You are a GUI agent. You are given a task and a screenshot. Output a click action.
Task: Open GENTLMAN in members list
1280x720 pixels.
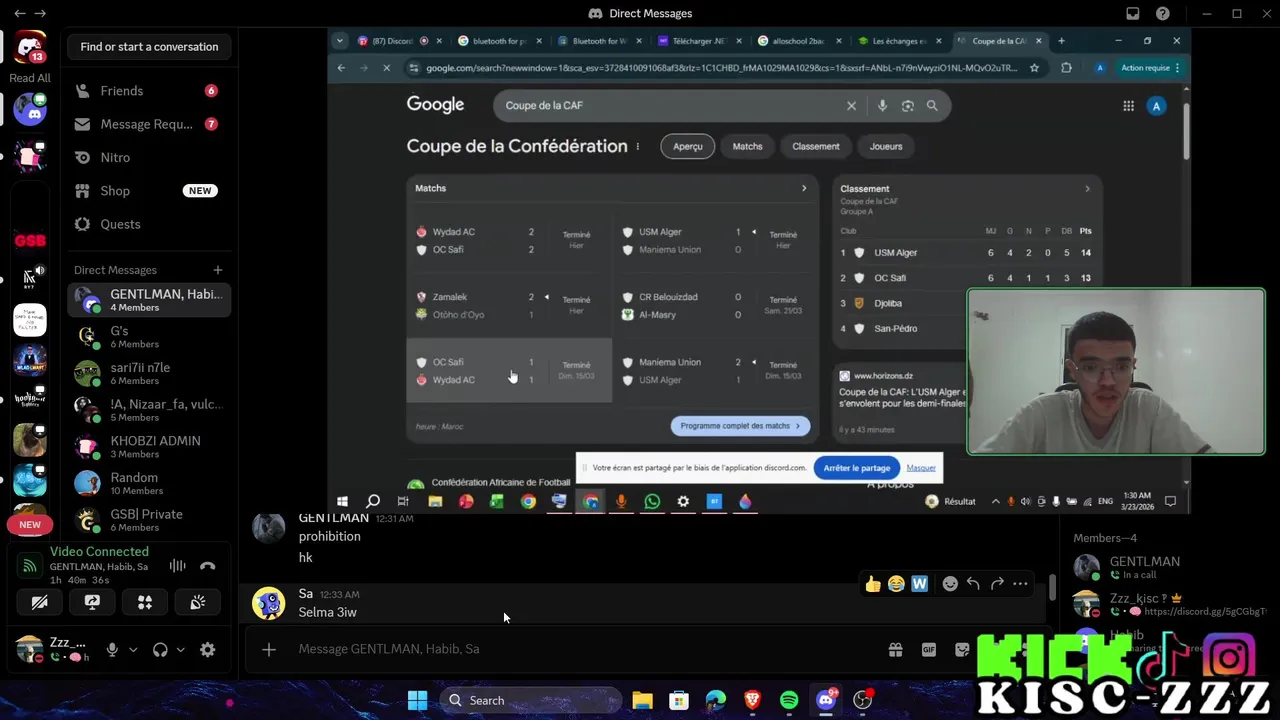(1165, 567)
